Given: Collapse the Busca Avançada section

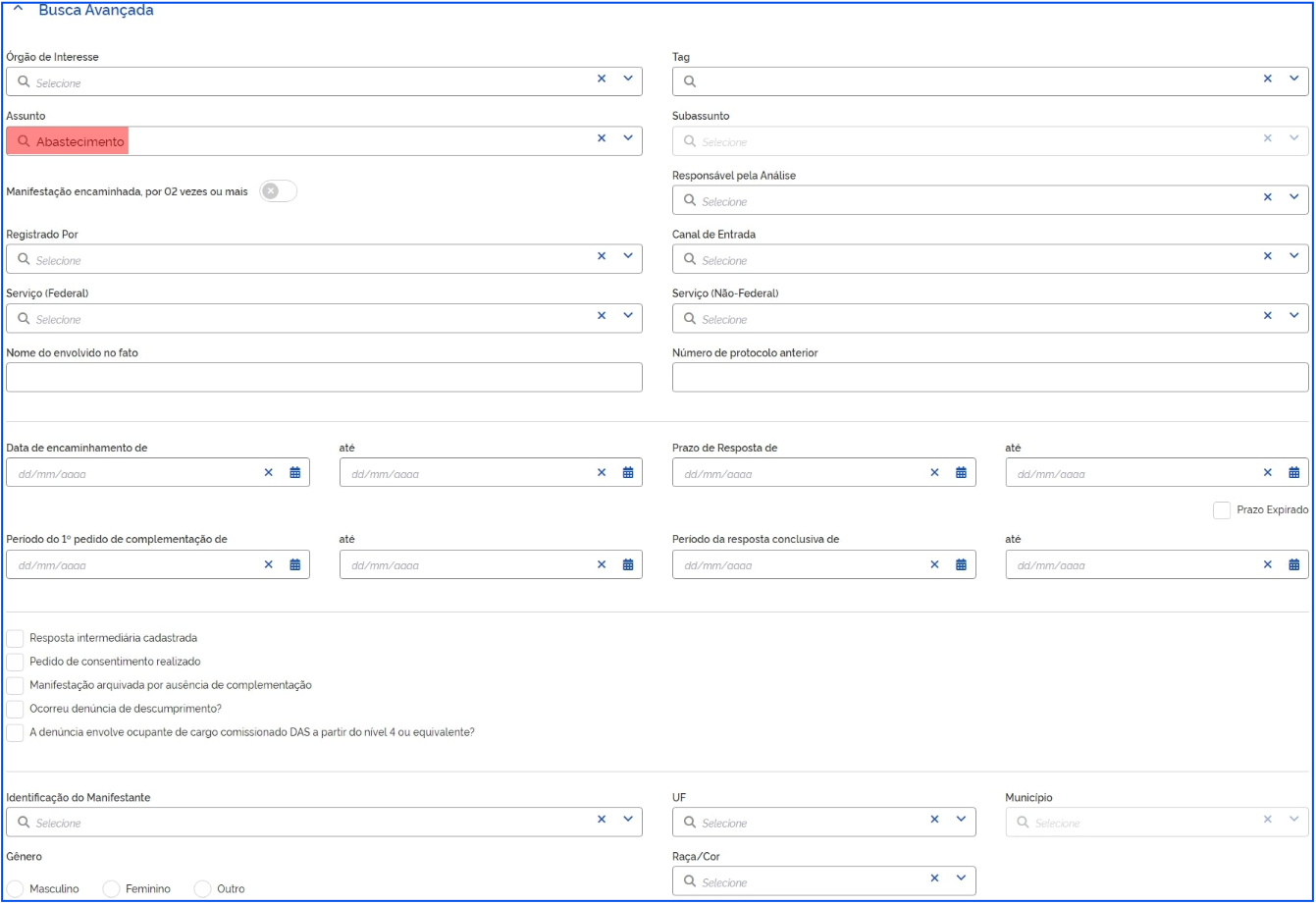Looking at the screenshot, I should [x=18, y=11].
